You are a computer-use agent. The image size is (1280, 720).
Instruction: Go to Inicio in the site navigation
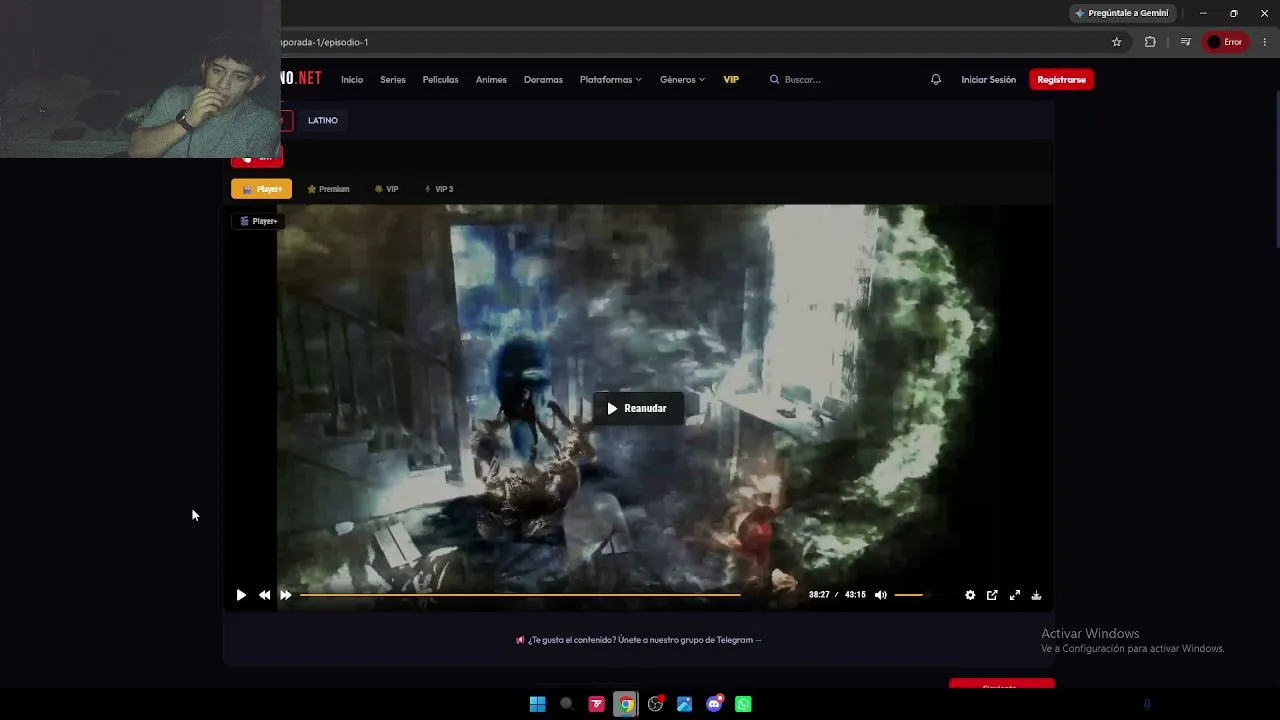(352, 80)
